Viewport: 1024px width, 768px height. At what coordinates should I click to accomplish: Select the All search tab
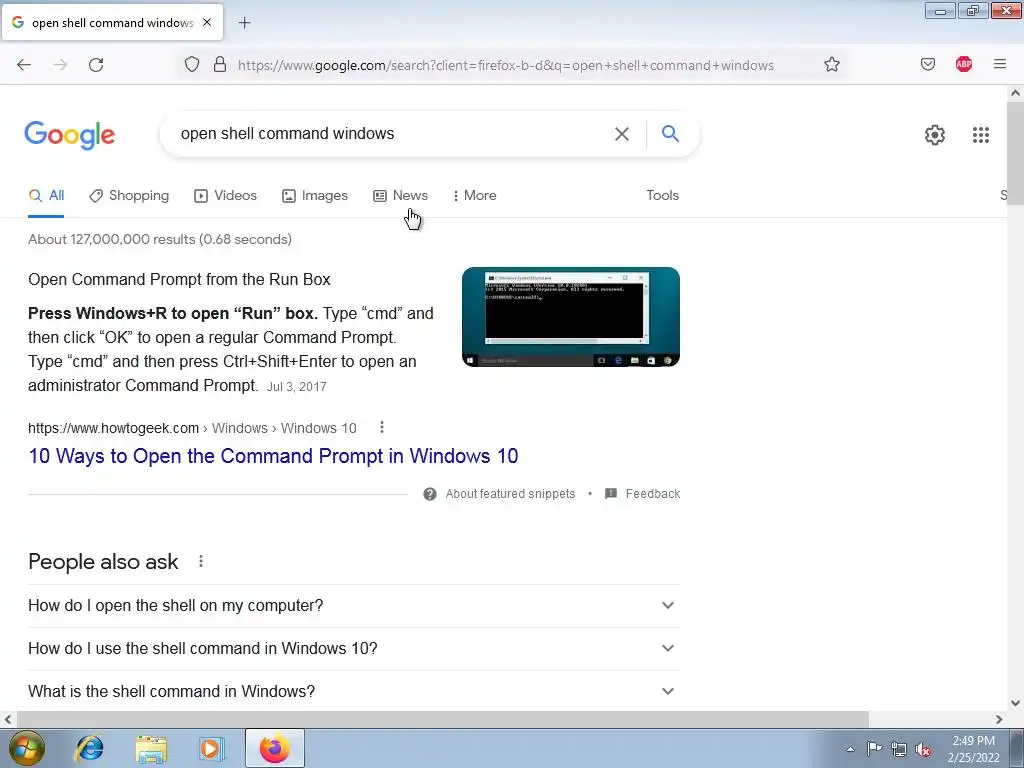click(x=46, y=195)
